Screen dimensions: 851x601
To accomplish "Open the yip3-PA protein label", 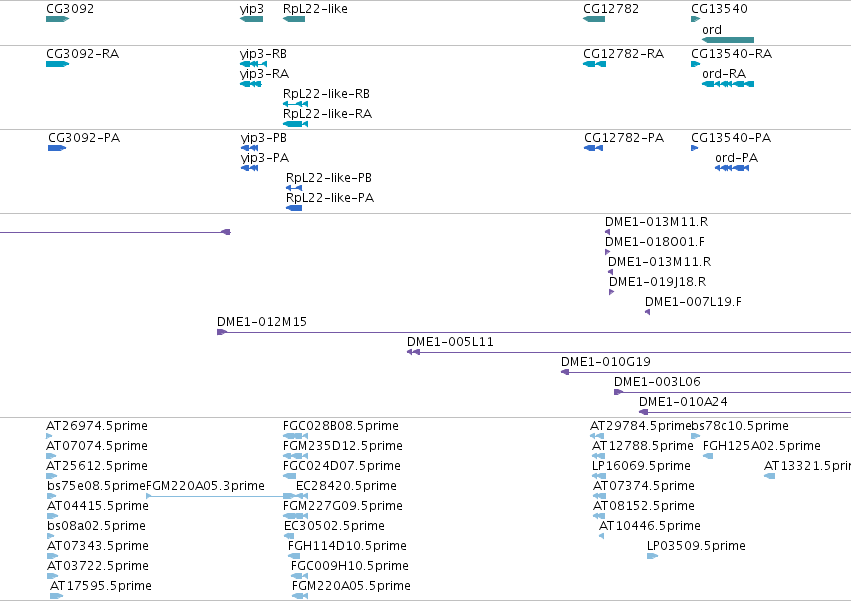I will 265,159.
